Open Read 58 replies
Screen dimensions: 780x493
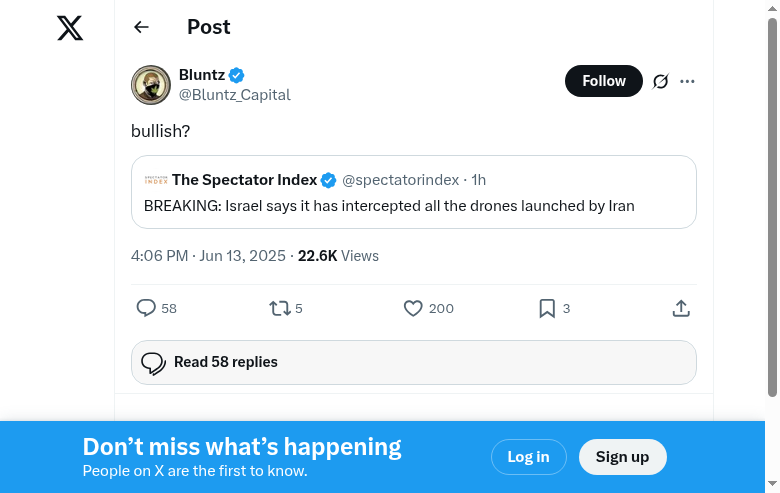click(x=413, y=362)
